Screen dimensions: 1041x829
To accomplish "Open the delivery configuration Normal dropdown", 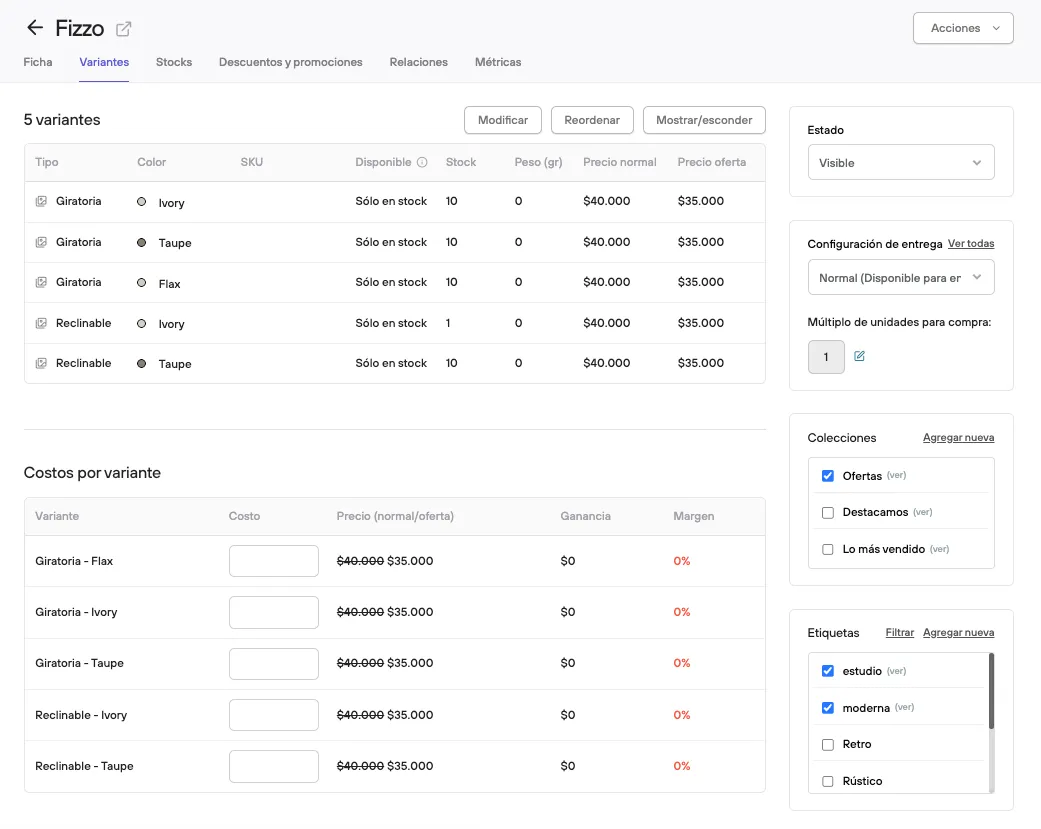I will tap(900, 277).
